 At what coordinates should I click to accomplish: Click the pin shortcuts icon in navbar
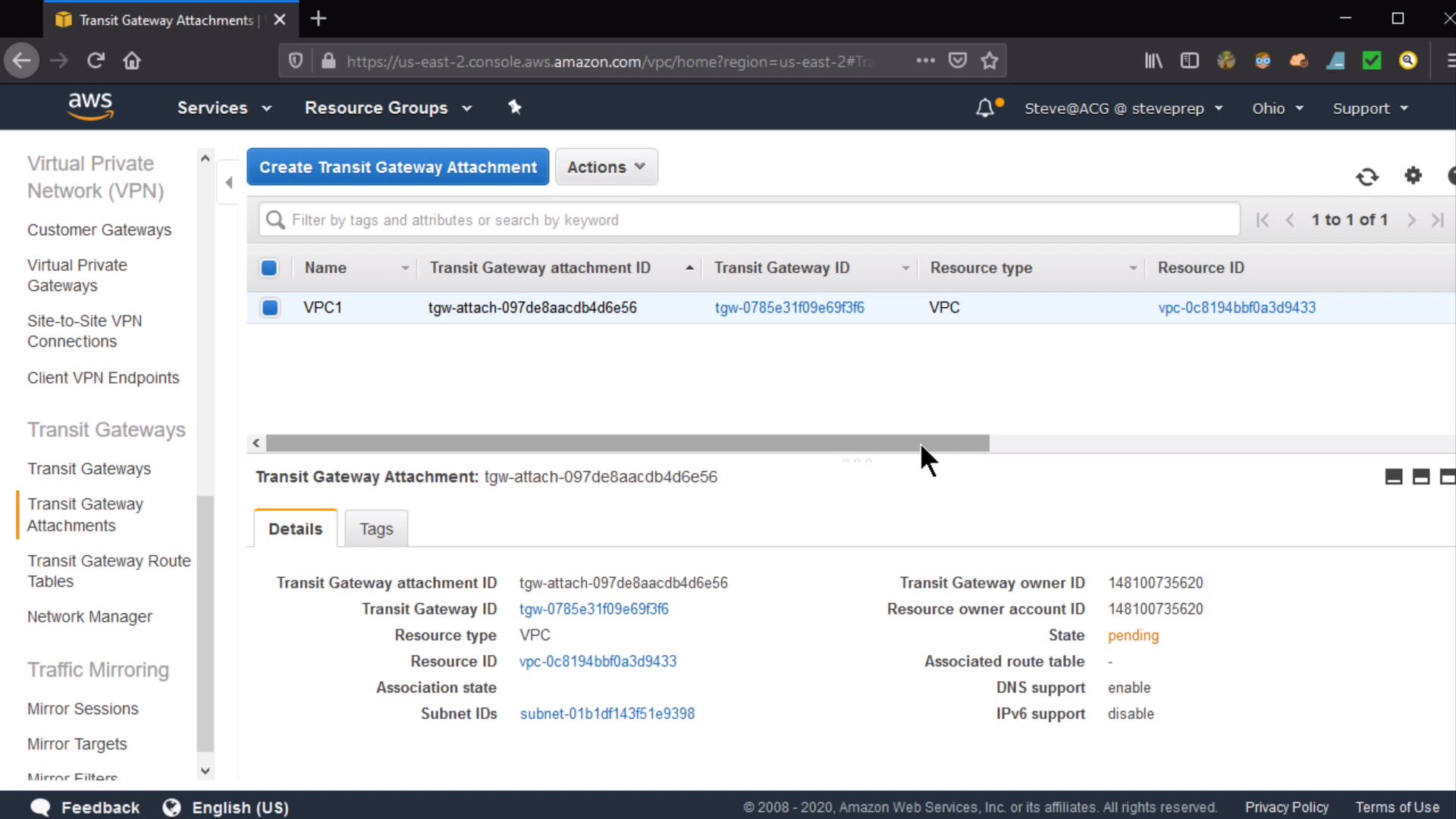[515, 108]
